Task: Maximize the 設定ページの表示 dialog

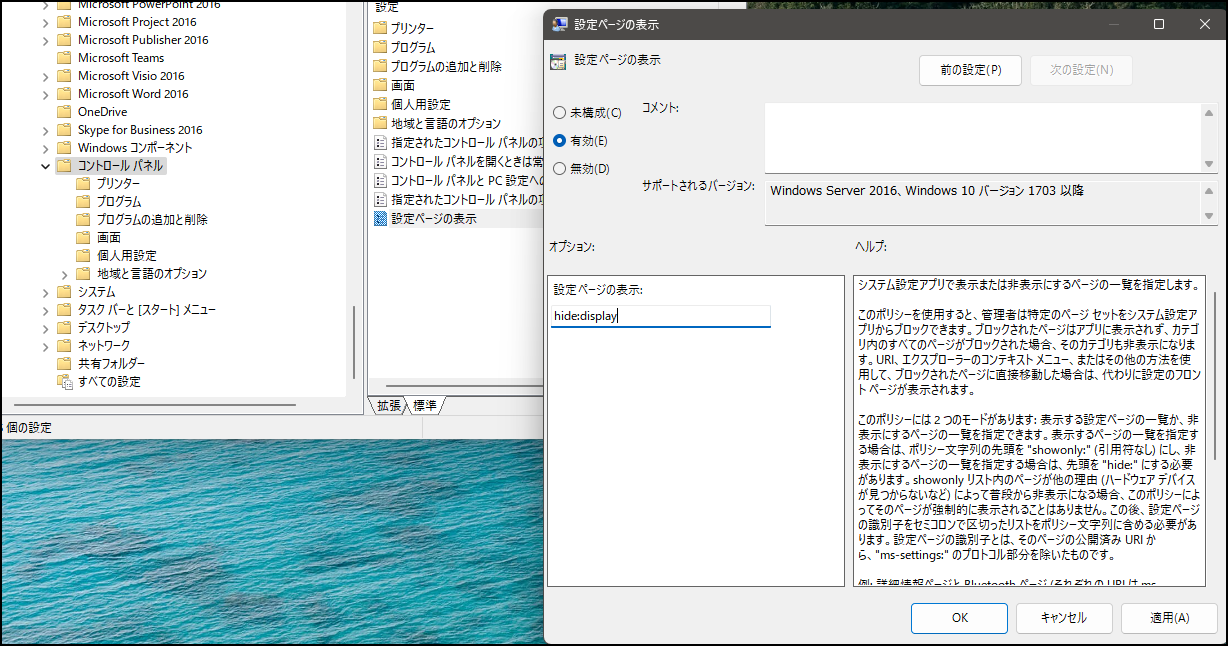Action: (1159, 25)
